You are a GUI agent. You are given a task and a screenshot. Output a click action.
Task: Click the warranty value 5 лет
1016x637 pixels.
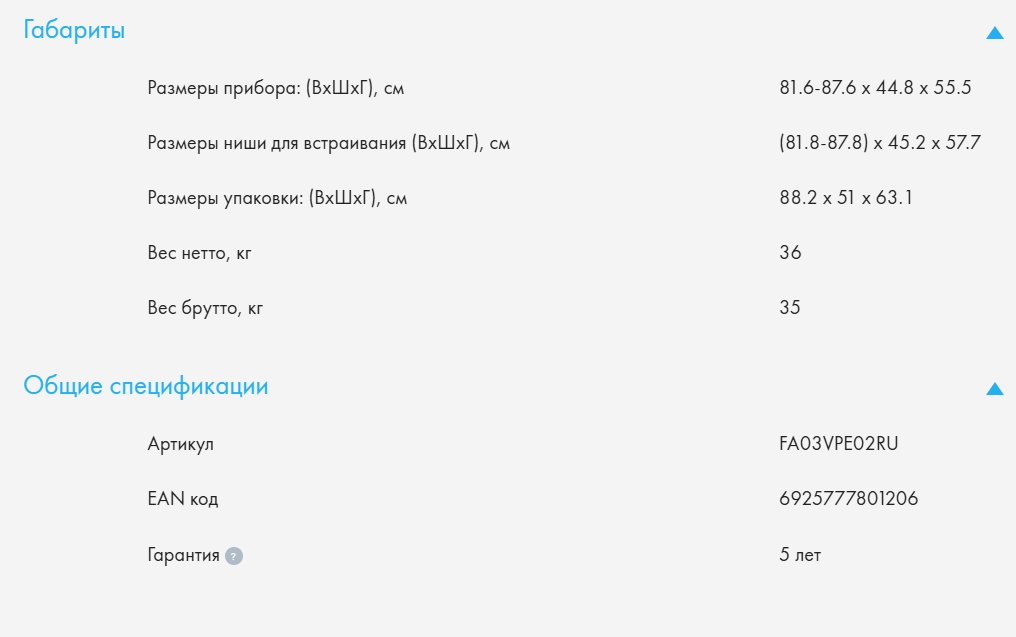[800, 555]
